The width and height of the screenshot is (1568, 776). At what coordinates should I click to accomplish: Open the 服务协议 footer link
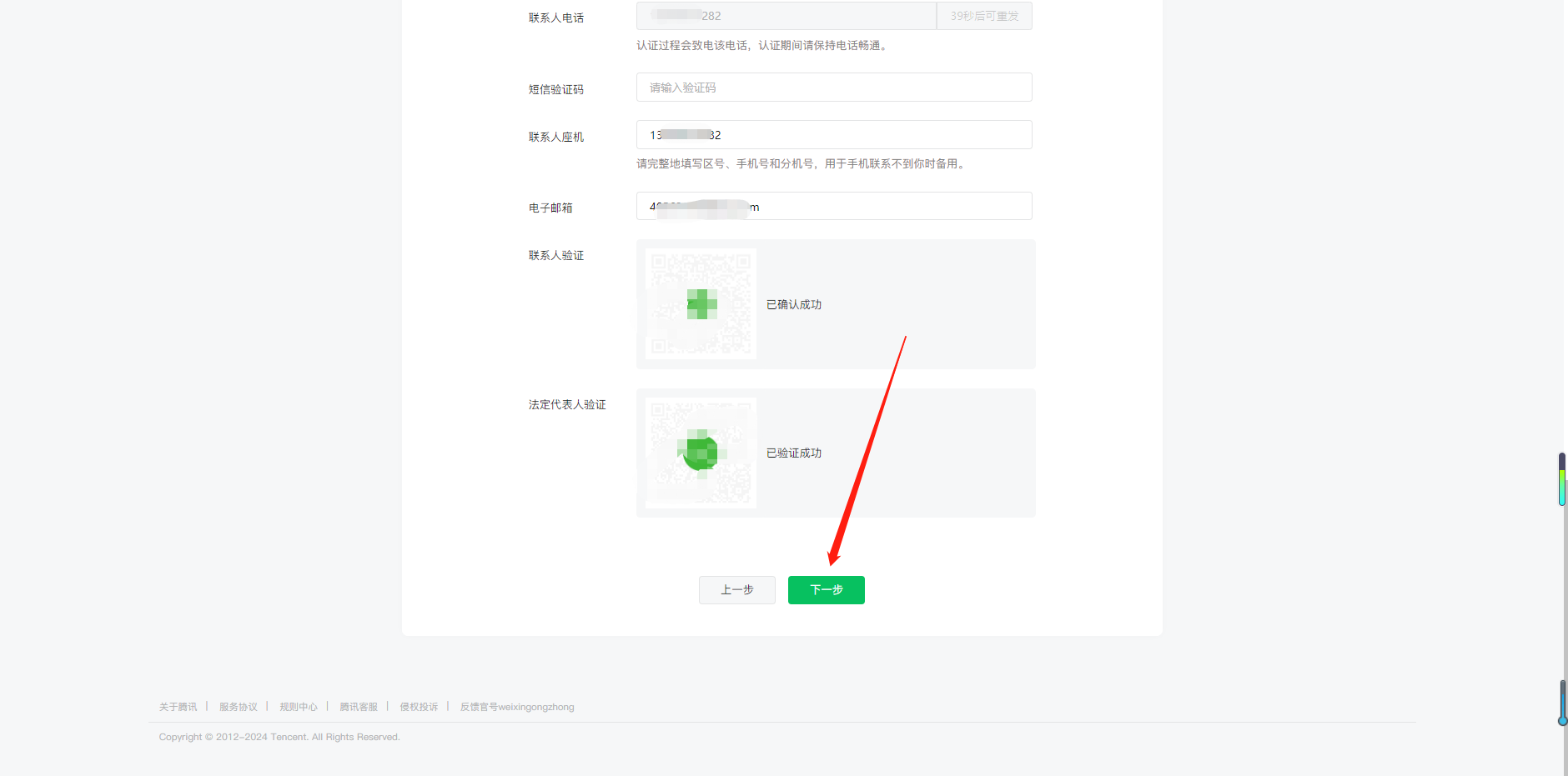click(238, 707)
